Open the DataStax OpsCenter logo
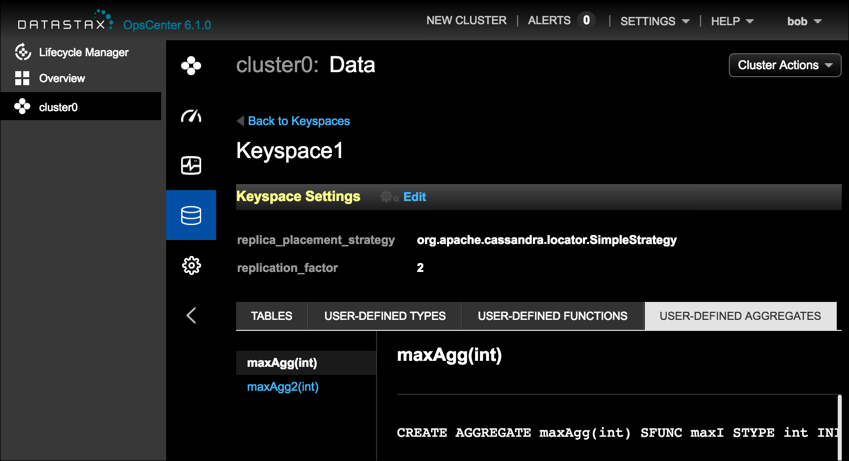The height and width of the screenshot is (461, 849). tap(66, 21)
